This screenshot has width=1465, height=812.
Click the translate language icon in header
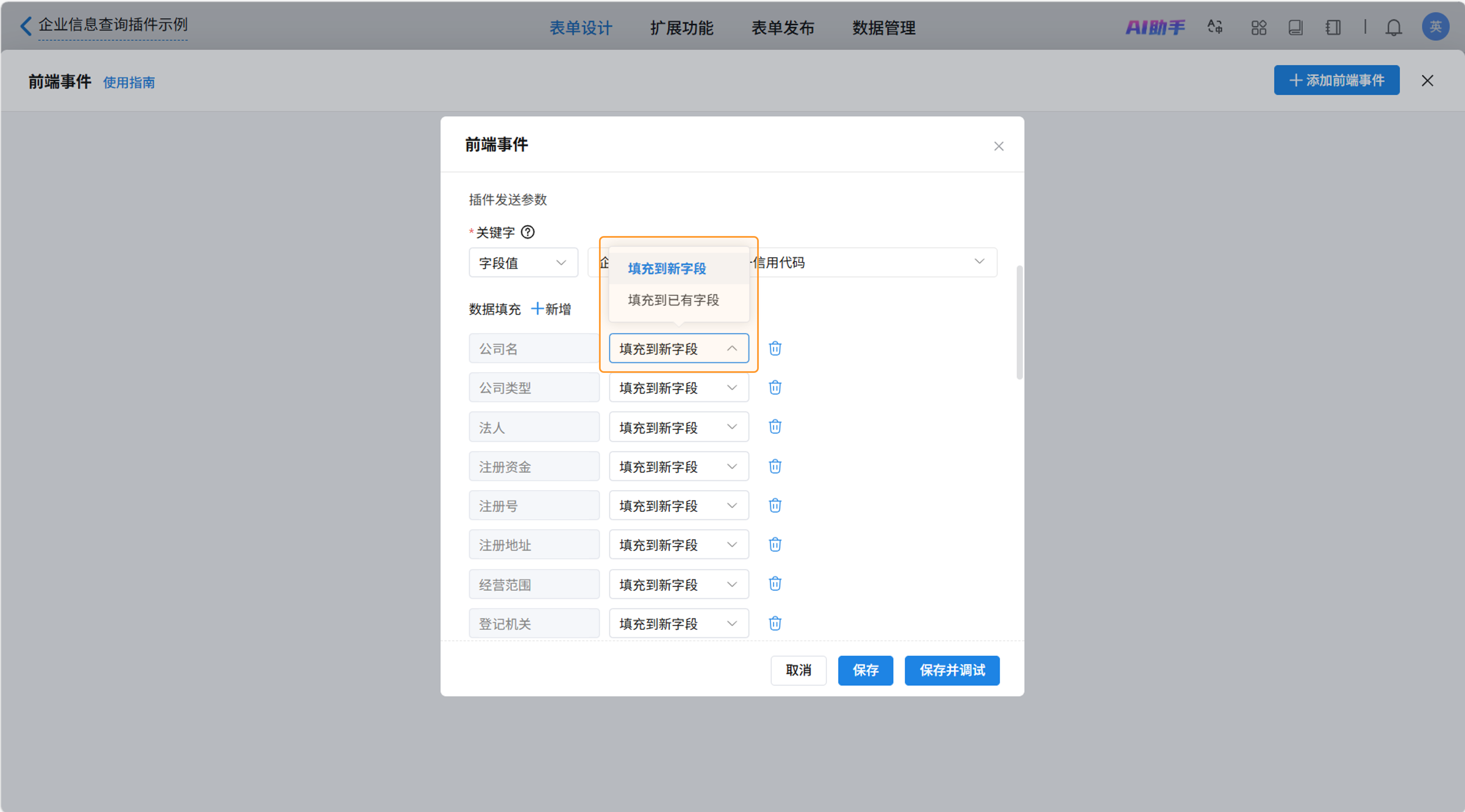[x=1215, y=27]
